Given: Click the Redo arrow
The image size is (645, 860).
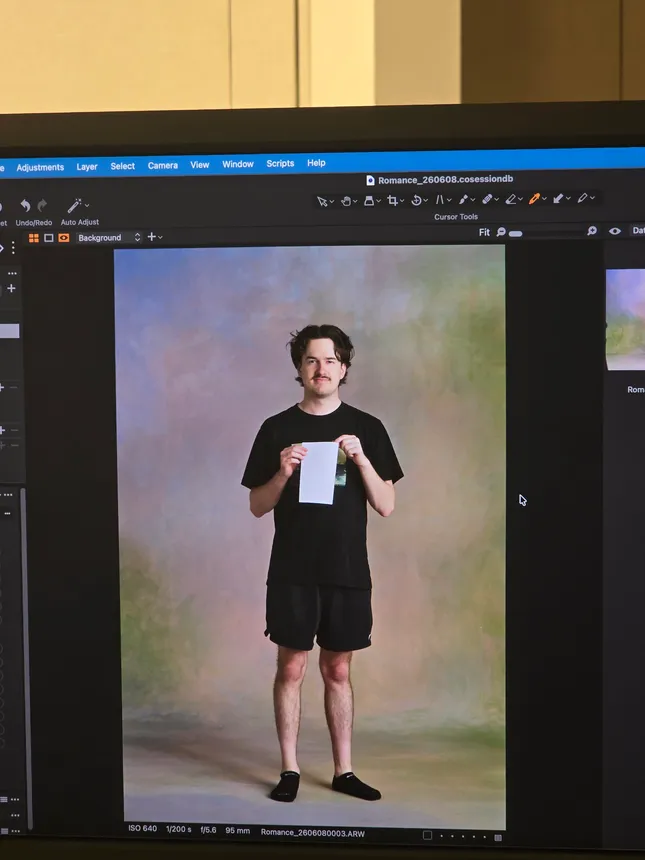Looking at the screenshot, I should pos(42,206).
